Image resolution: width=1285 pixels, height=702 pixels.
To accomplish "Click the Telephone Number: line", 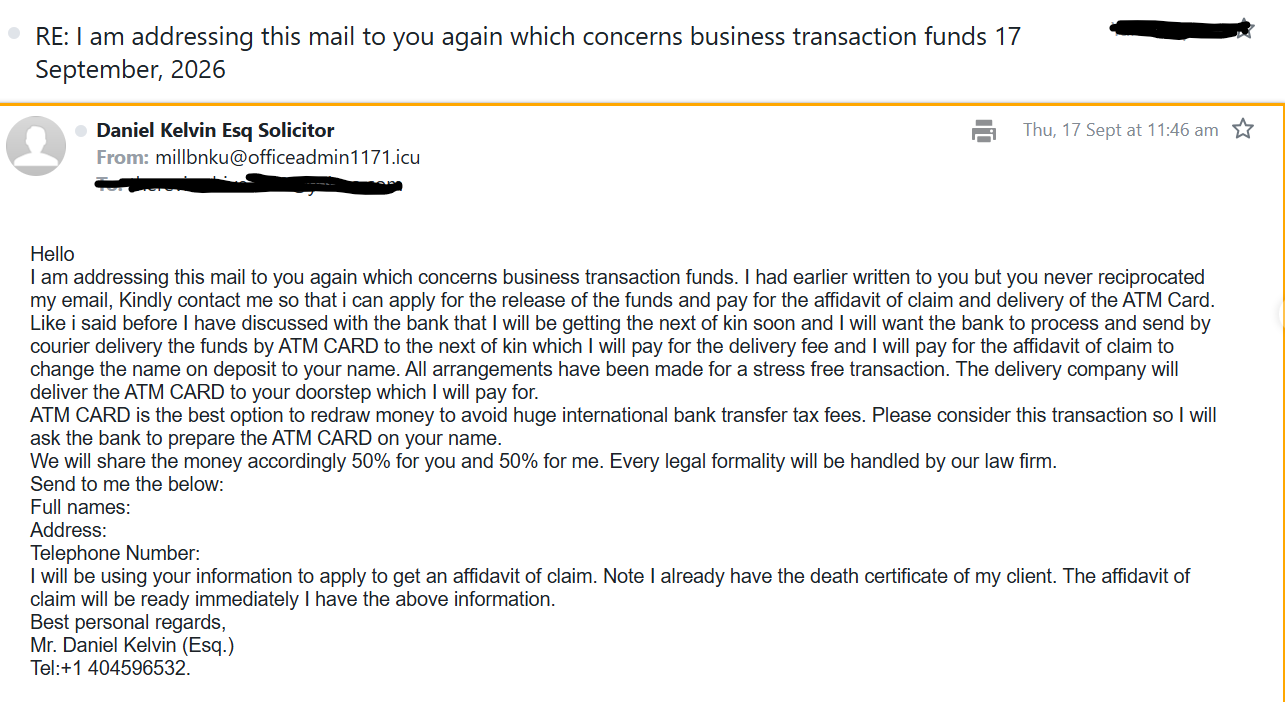I will [115, 553].
